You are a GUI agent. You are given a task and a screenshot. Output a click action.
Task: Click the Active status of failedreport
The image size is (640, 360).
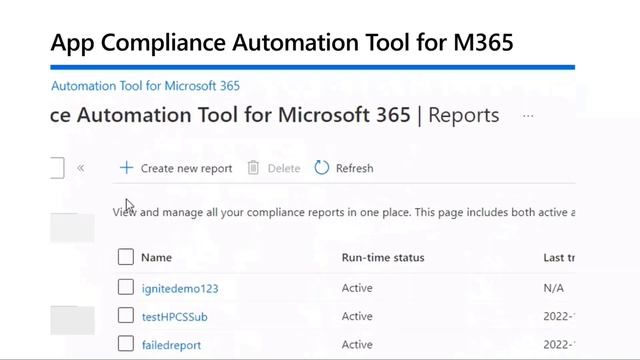coord(357,344)
